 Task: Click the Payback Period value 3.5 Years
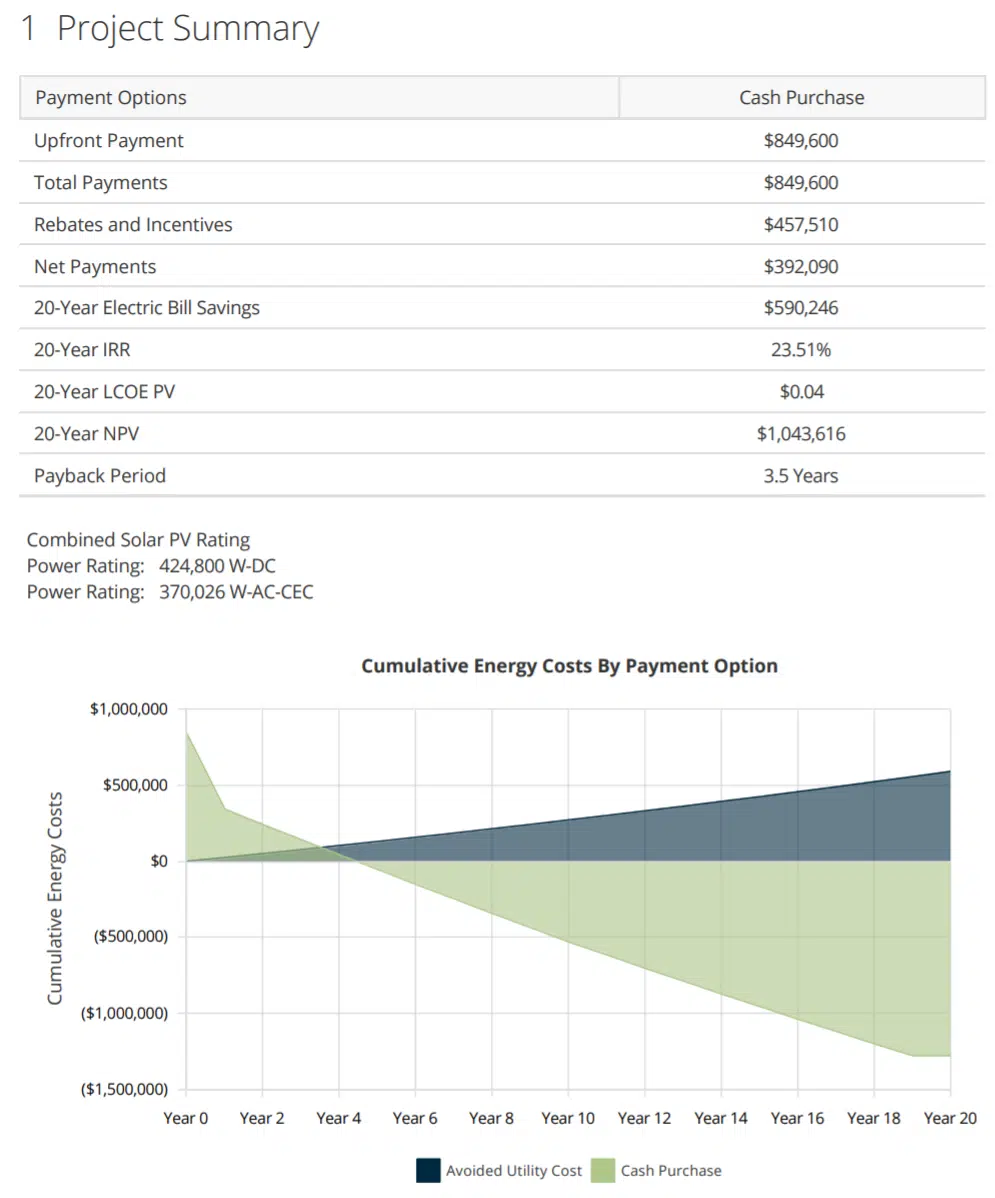pos(801,476)
